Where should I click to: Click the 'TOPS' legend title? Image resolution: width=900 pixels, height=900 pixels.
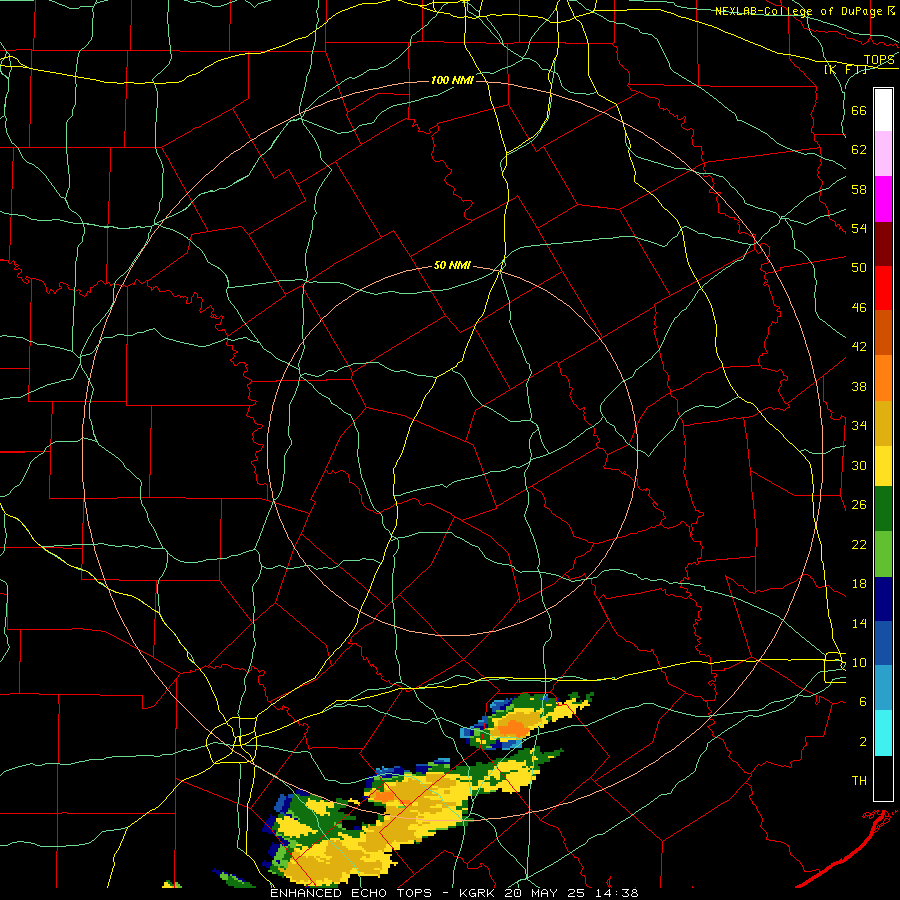(x=879, y=60)
